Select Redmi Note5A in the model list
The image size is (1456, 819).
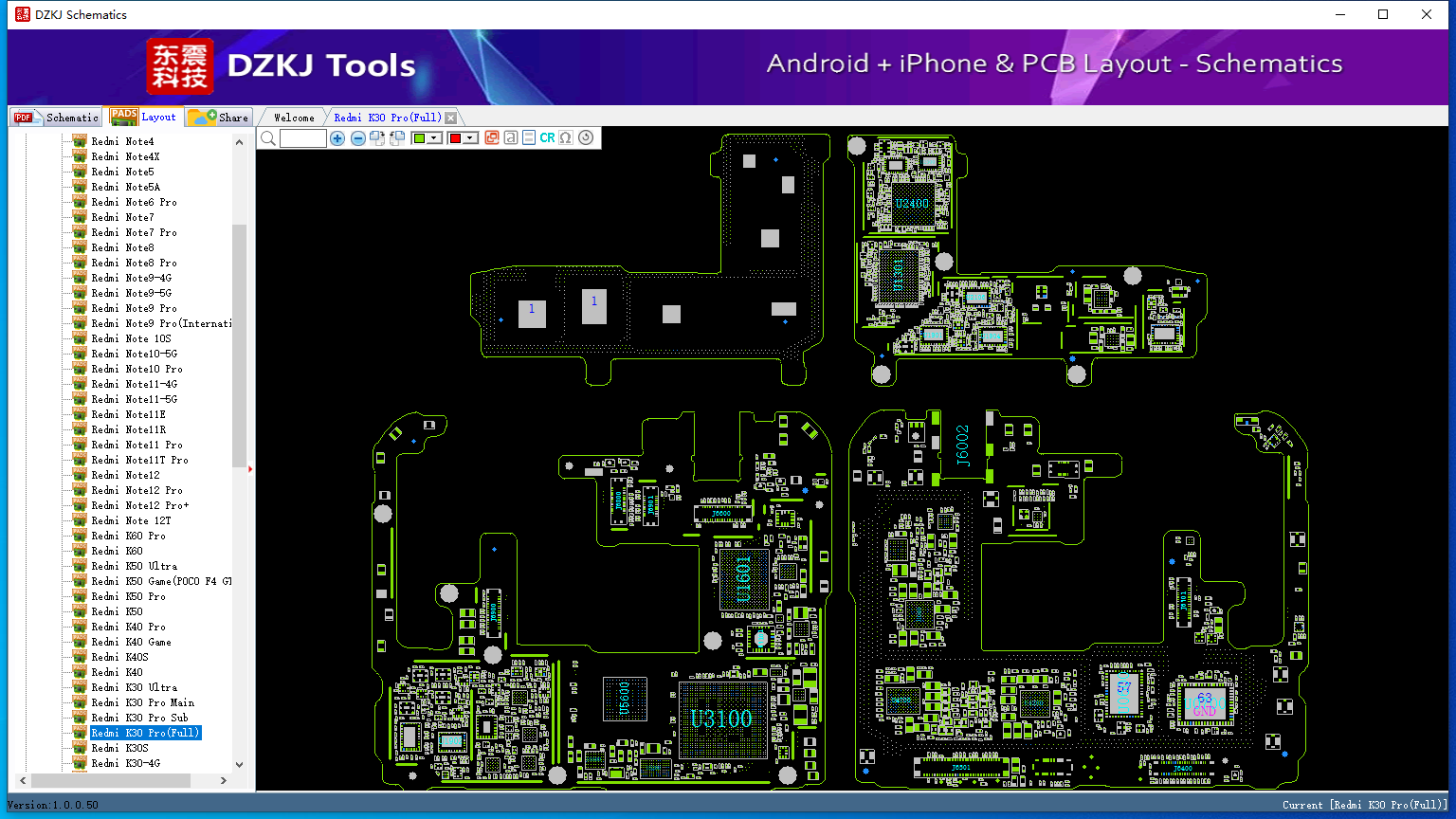pyautogui.click(x=126, y=187)
